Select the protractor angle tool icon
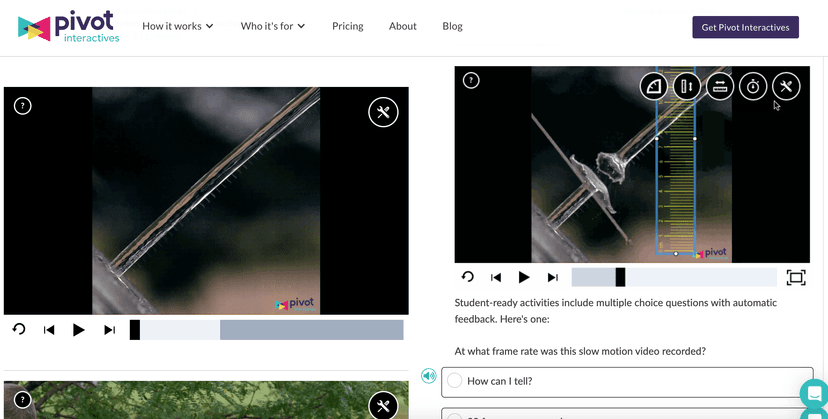 point(654,87)
